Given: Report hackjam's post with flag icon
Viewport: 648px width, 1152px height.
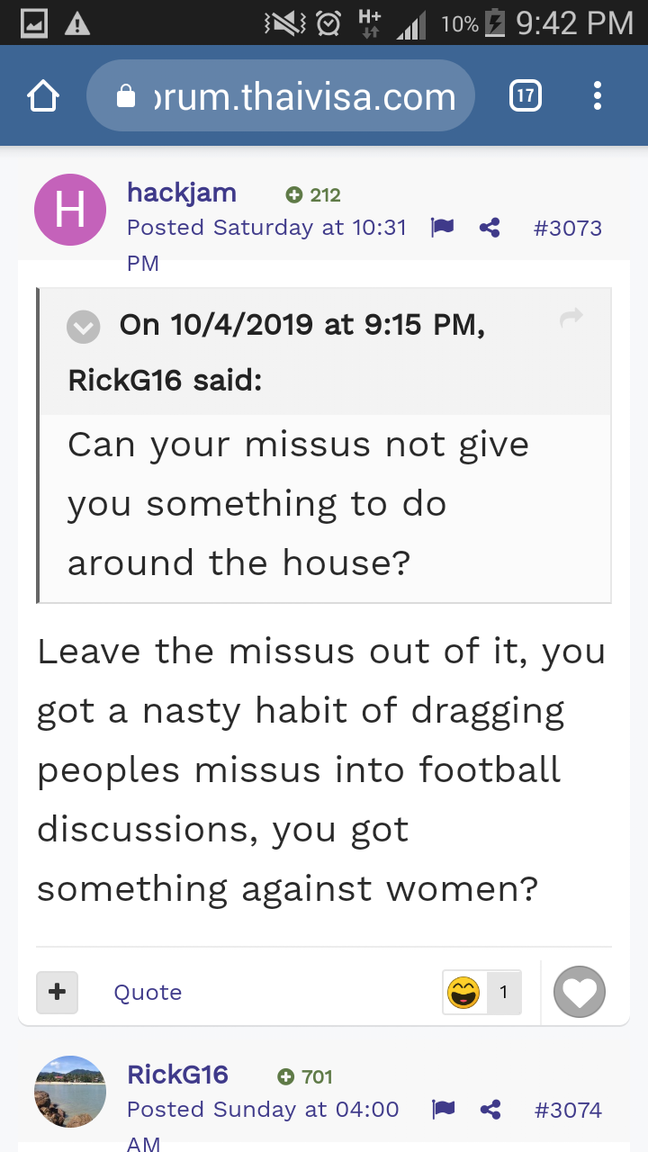Looking at the screenshot, I should point(442,228).
